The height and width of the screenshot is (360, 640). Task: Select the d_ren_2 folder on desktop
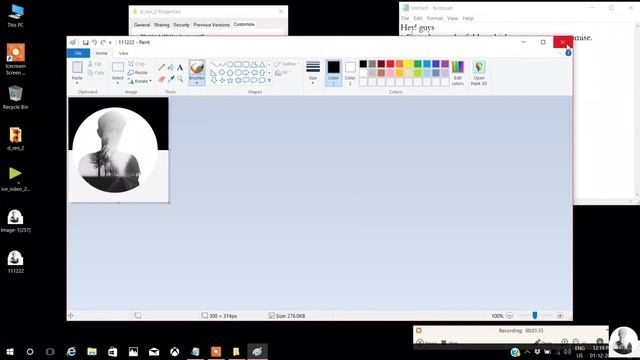coord(16,139)
